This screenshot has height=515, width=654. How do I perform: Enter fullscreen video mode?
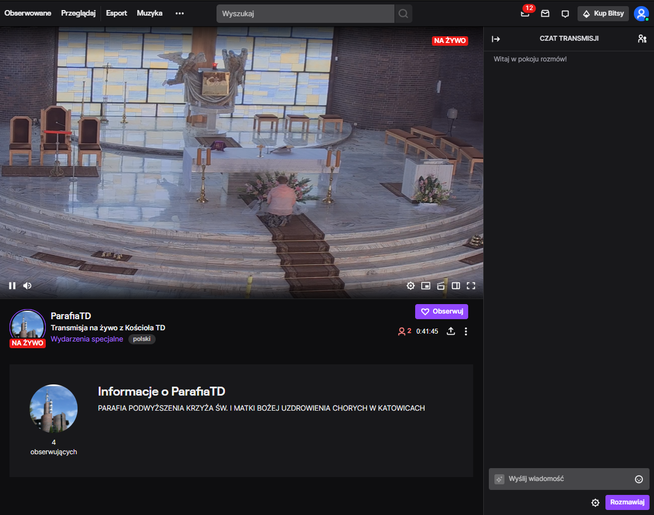(470, 285)
